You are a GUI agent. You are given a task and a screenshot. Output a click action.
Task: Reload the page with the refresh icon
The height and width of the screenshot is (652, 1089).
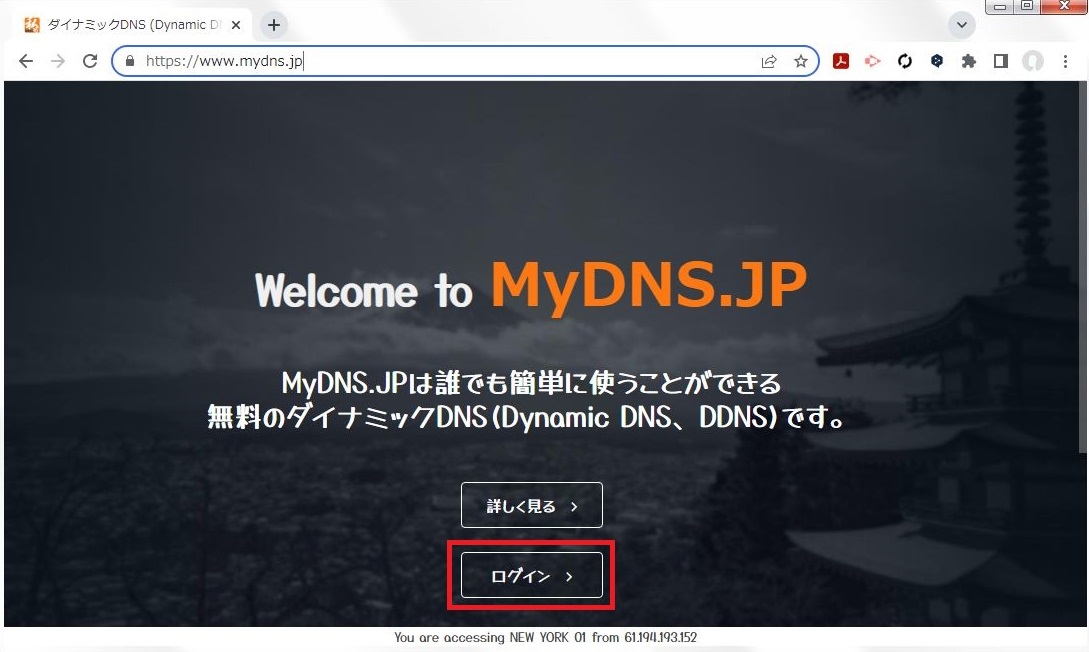point(90,61)
